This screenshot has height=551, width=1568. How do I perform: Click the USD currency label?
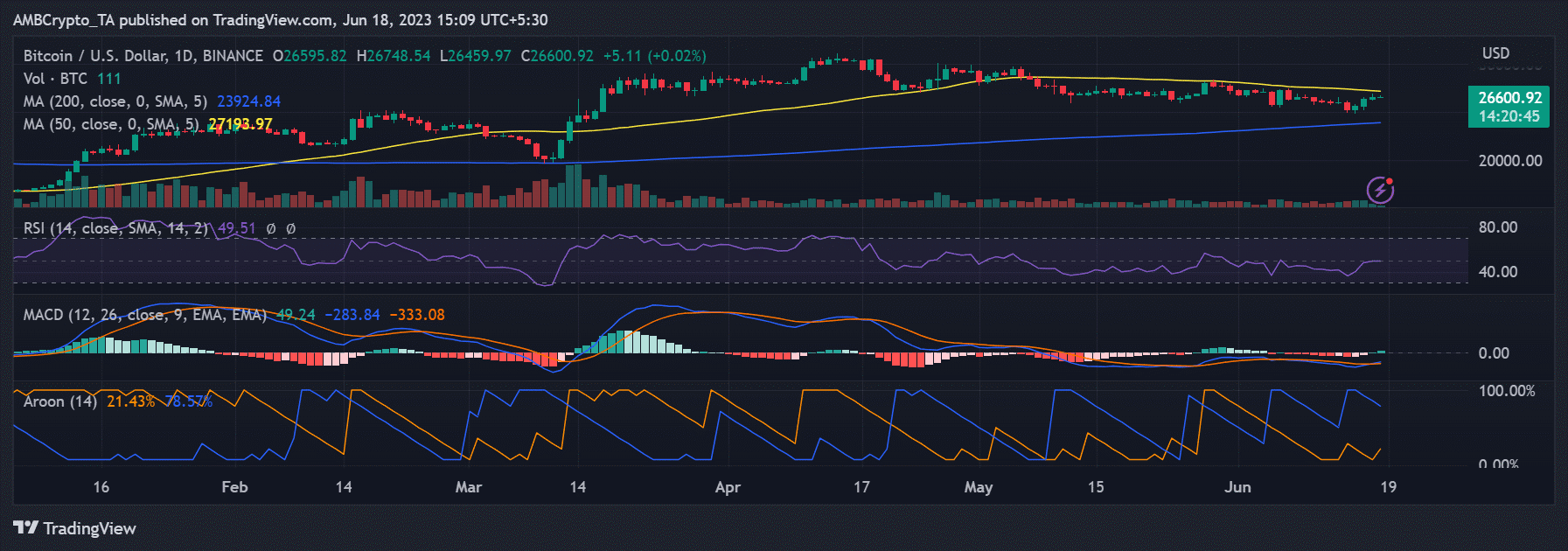[x=1495, y=53]
